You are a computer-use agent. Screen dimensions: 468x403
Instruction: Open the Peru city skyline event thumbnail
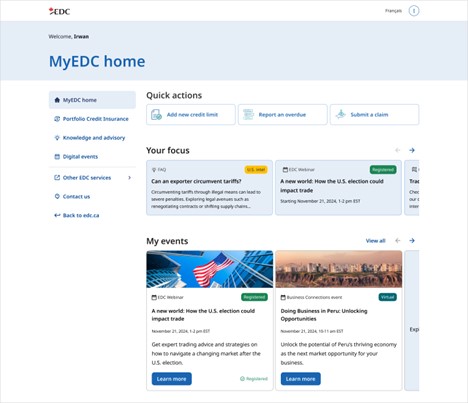pyautogui.click(x=339, y=269)
